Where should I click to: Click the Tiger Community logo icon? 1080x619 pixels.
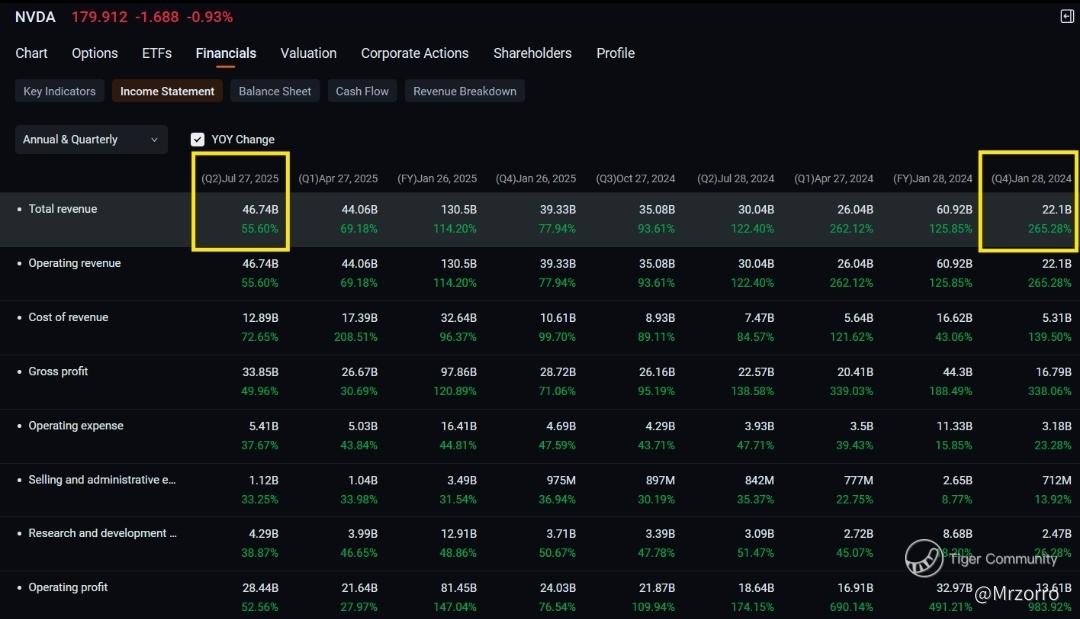coord(924,558)
